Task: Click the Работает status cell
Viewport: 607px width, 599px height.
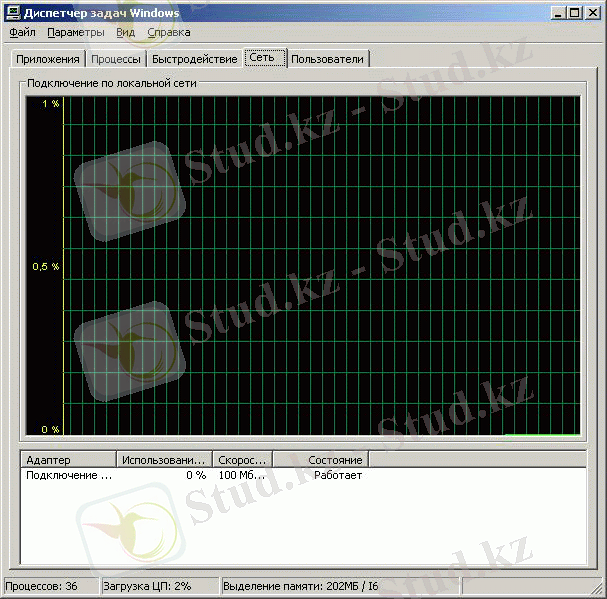Action: click(x=338, y=475)
